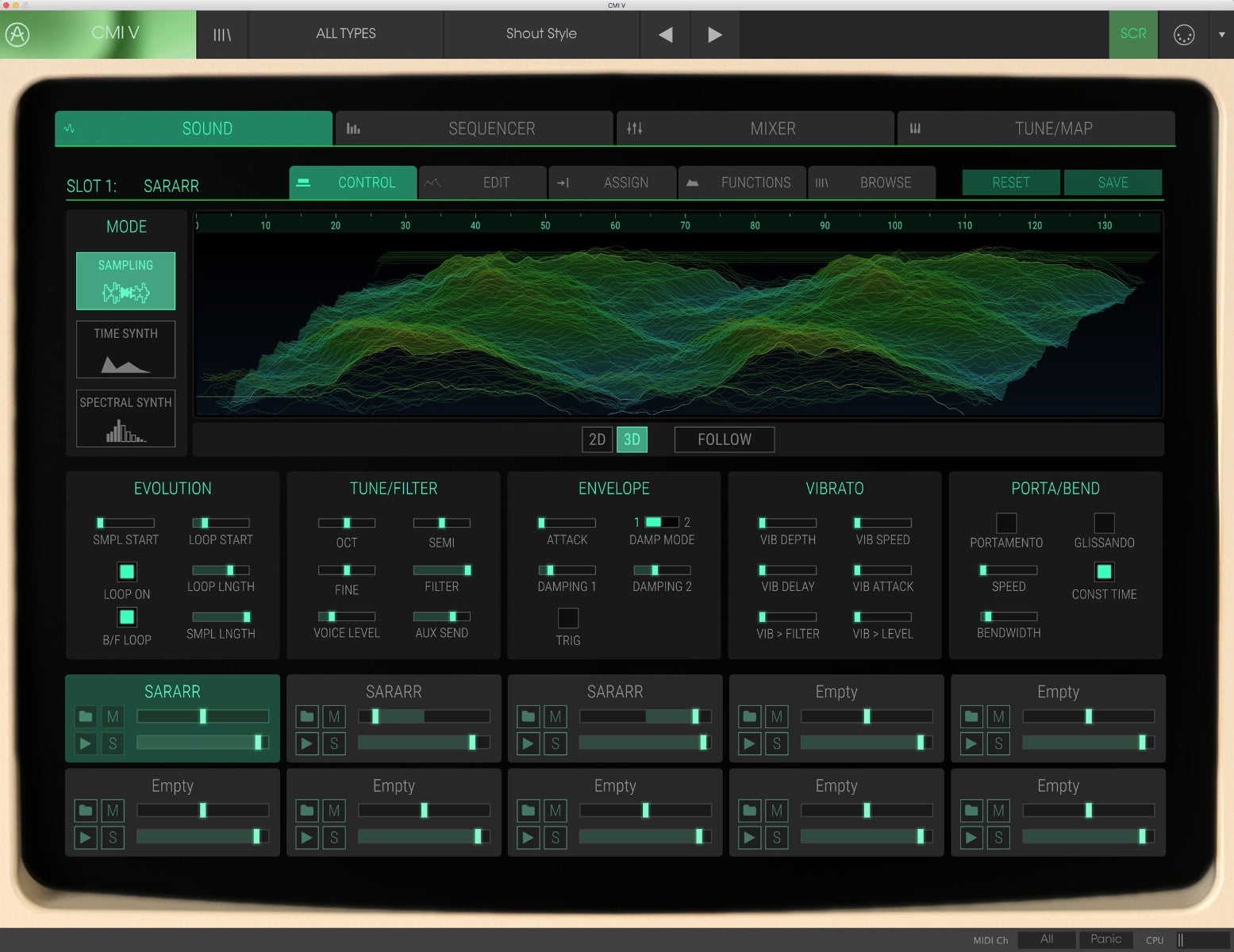Toggle the LOOP ON checkbox
1234x952 pixels.
click(126, 571)
